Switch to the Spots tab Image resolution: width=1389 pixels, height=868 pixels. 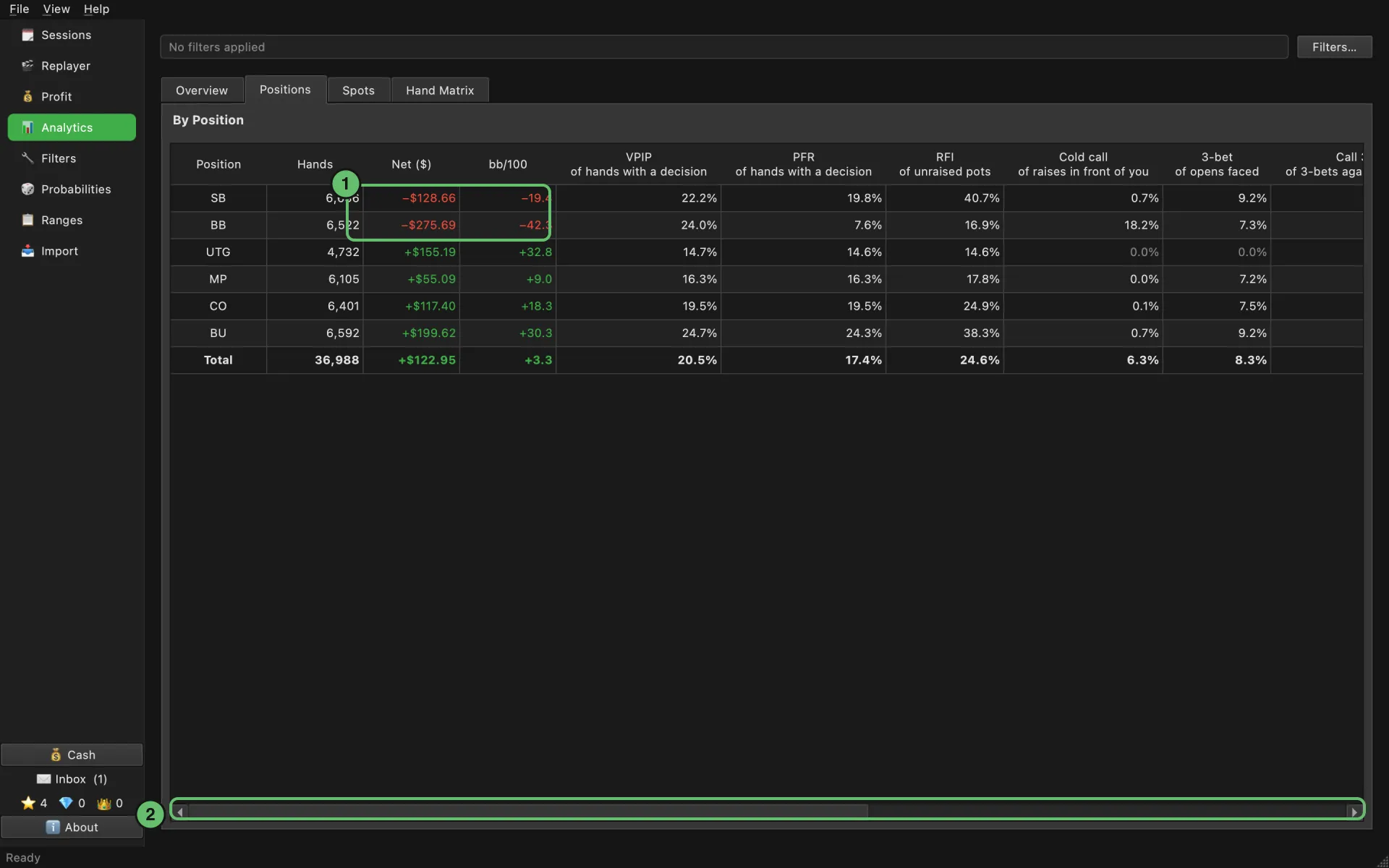click(x=359, y=90)
